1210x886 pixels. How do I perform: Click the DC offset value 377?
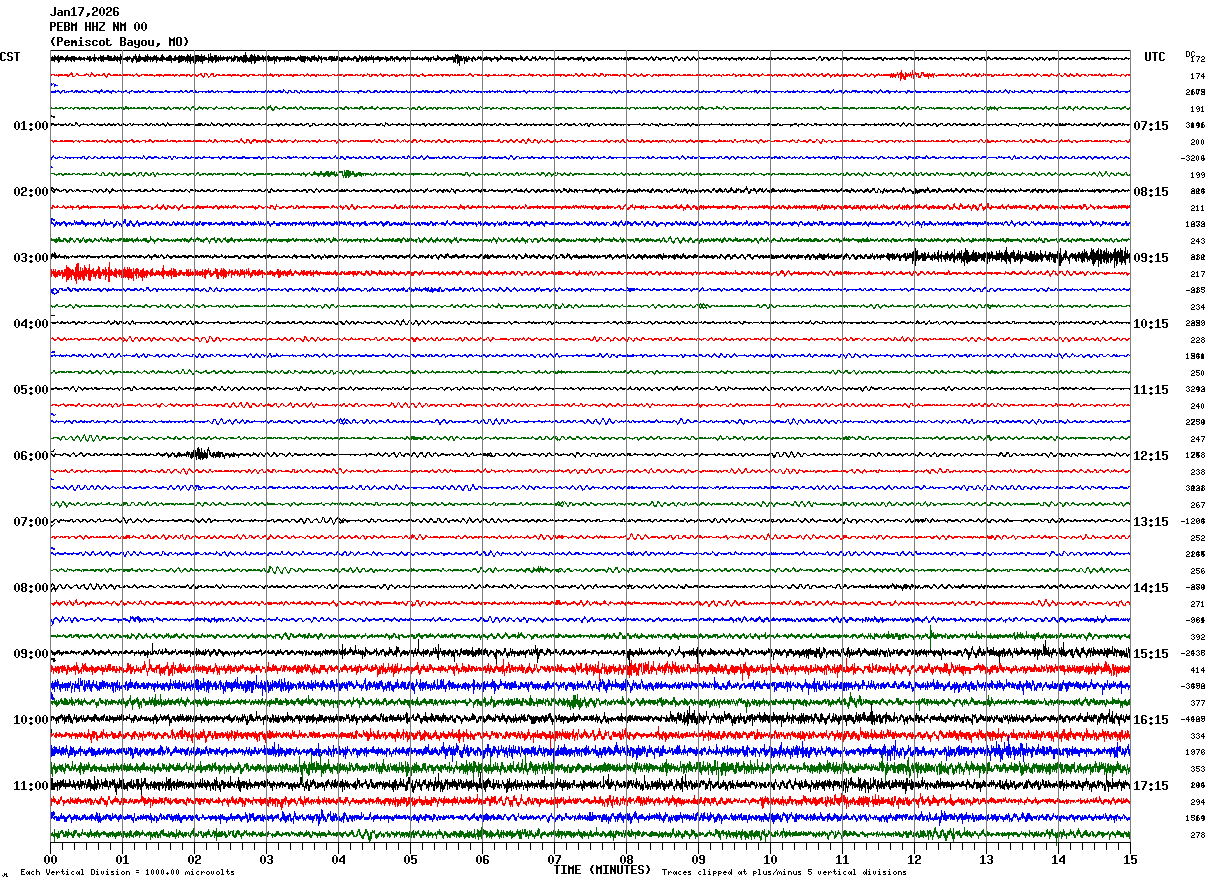[x=1197, y=703]
